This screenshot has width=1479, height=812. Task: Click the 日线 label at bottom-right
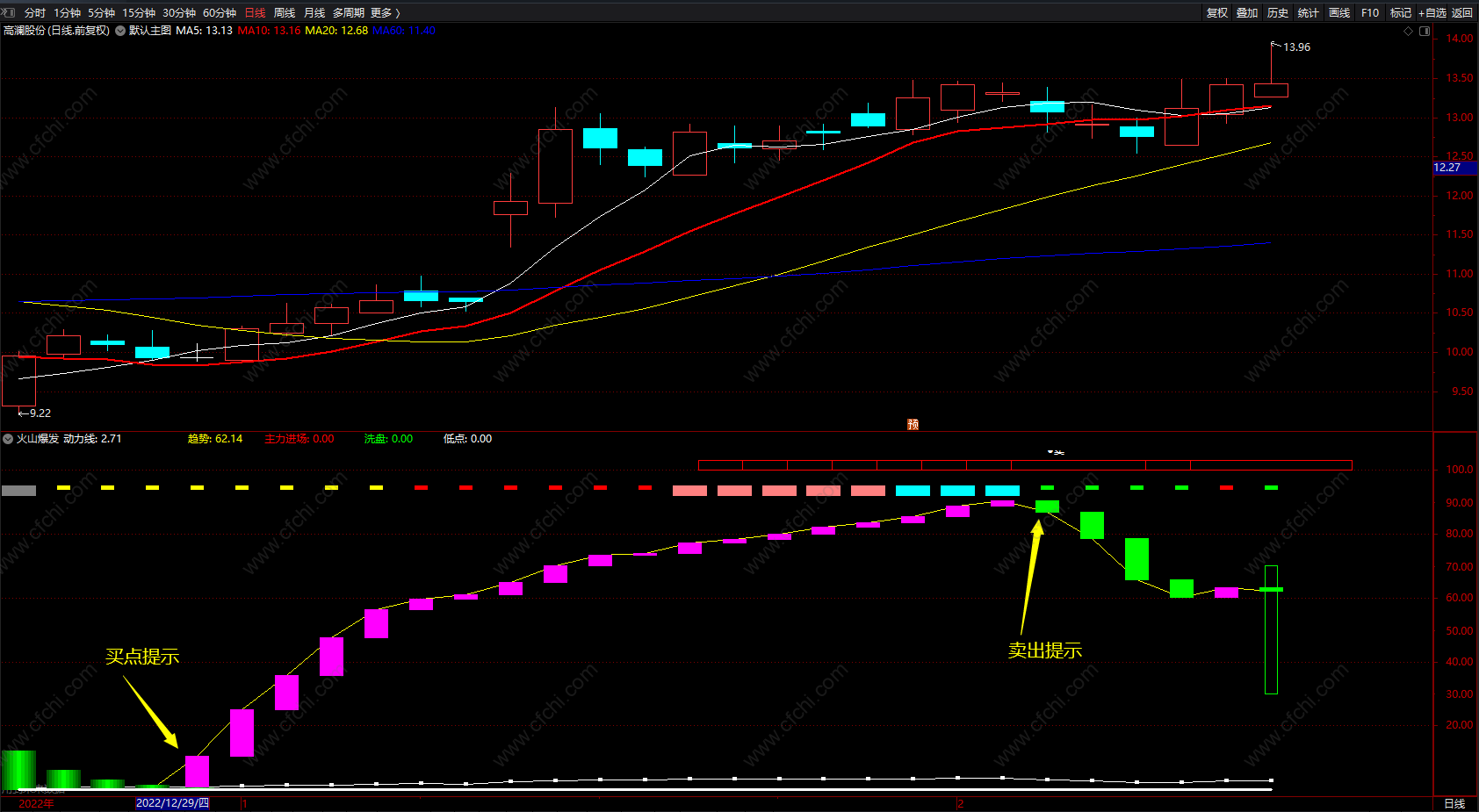(x=1455, y=804)
